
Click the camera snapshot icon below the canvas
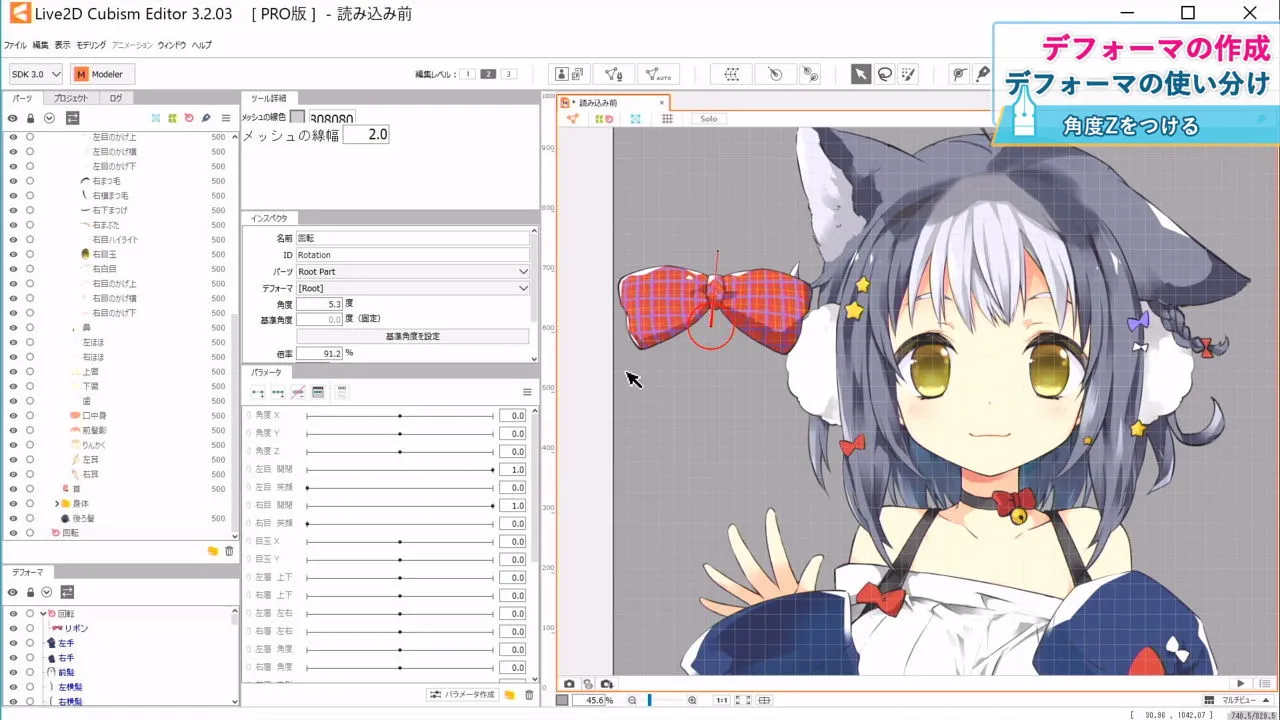570,683
